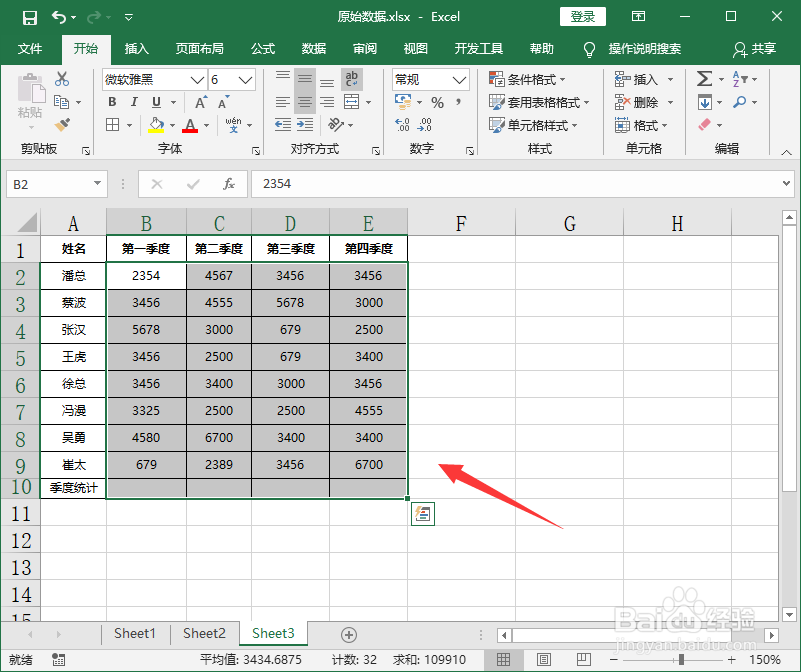This screenshot has width=801, height=672.
Task: Click the Accounting Number Format icon
Action: 403,102
